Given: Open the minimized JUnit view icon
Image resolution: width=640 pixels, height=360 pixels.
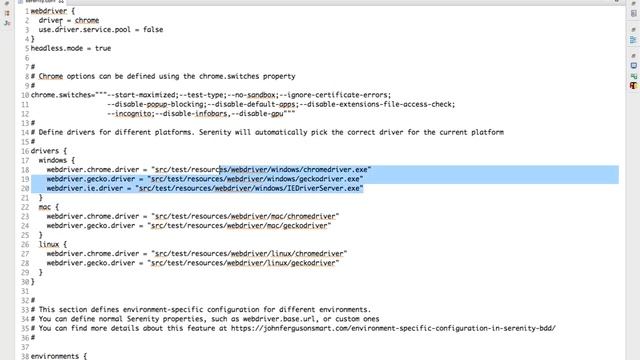Looking at the screenshot, I should click(x=7, y=23).
